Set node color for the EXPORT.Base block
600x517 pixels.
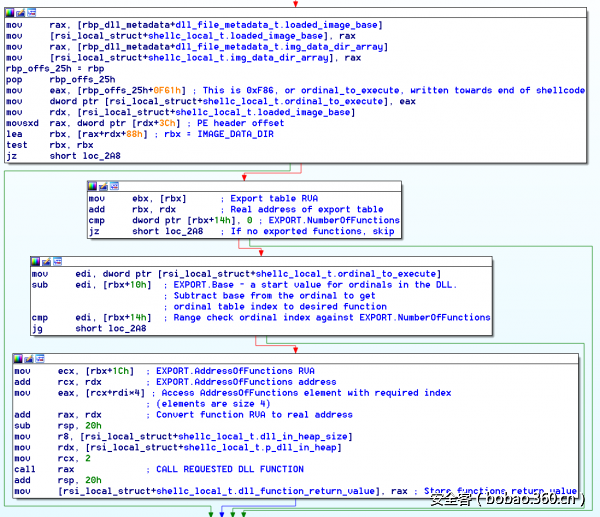(x=35, y=262)
